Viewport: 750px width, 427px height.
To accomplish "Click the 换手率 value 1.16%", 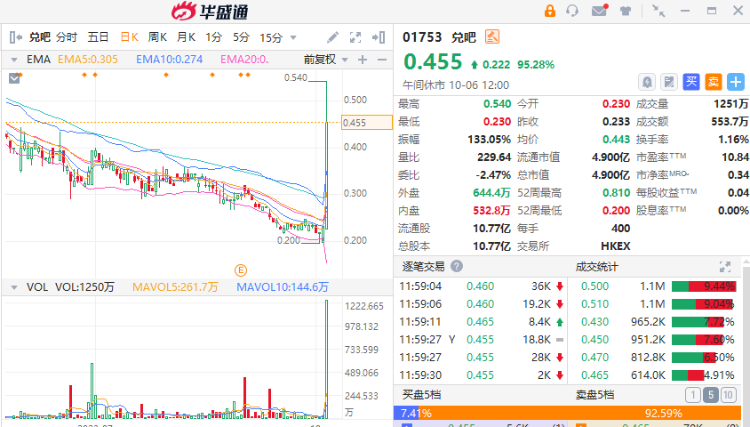I will tap(733, 140).
